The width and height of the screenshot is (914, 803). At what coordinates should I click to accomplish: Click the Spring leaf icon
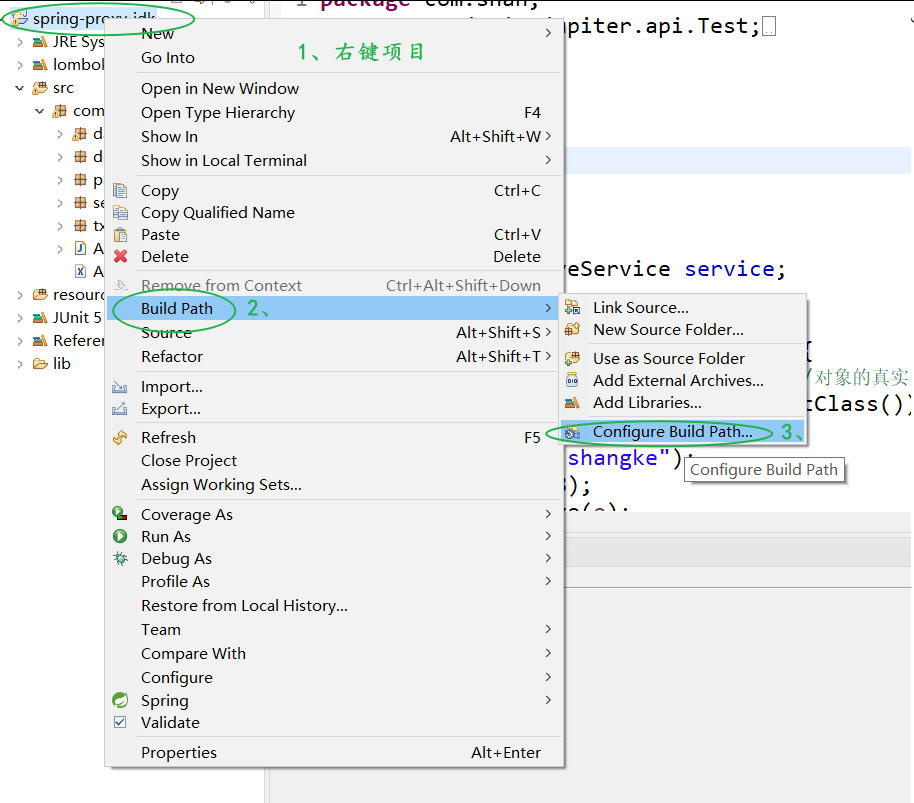coord(120,700)
